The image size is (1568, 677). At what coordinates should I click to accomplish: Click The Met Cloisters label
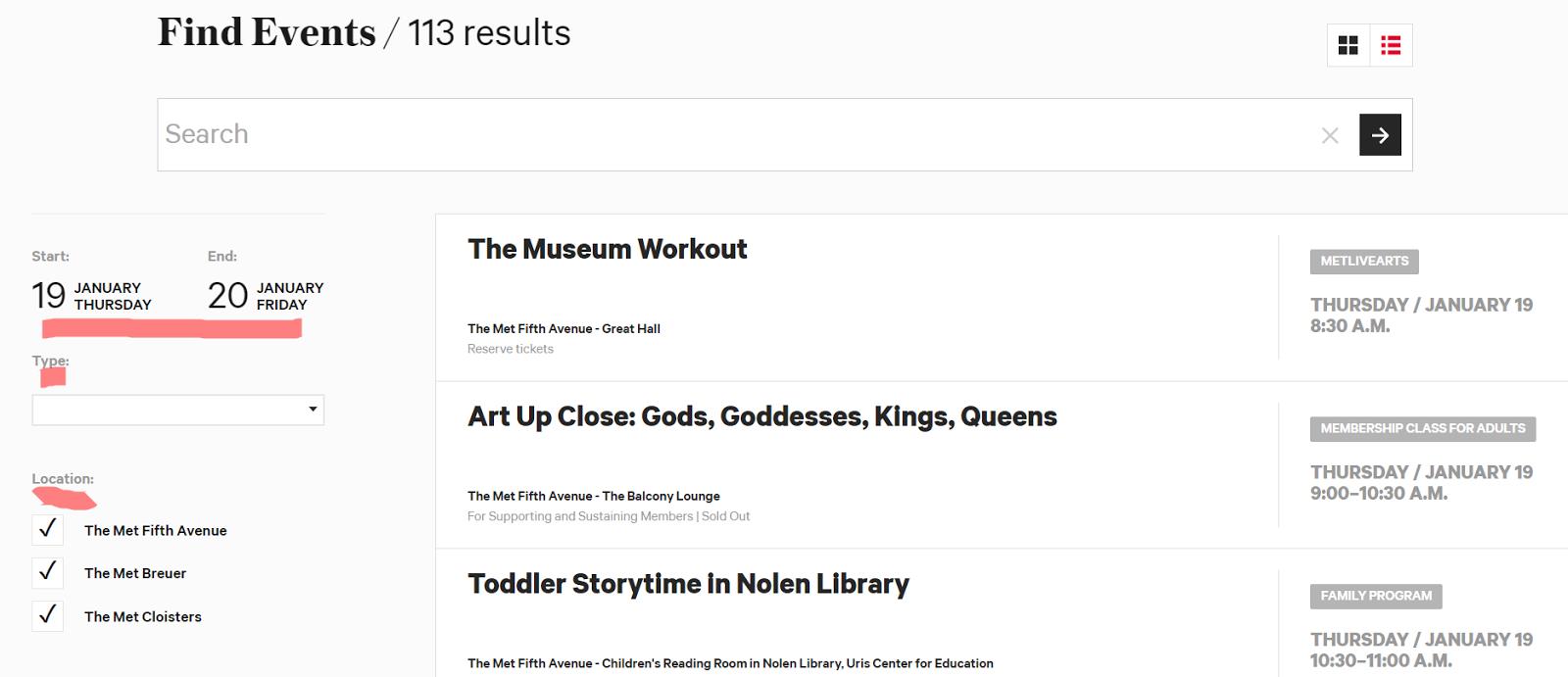tap(143, 616)
